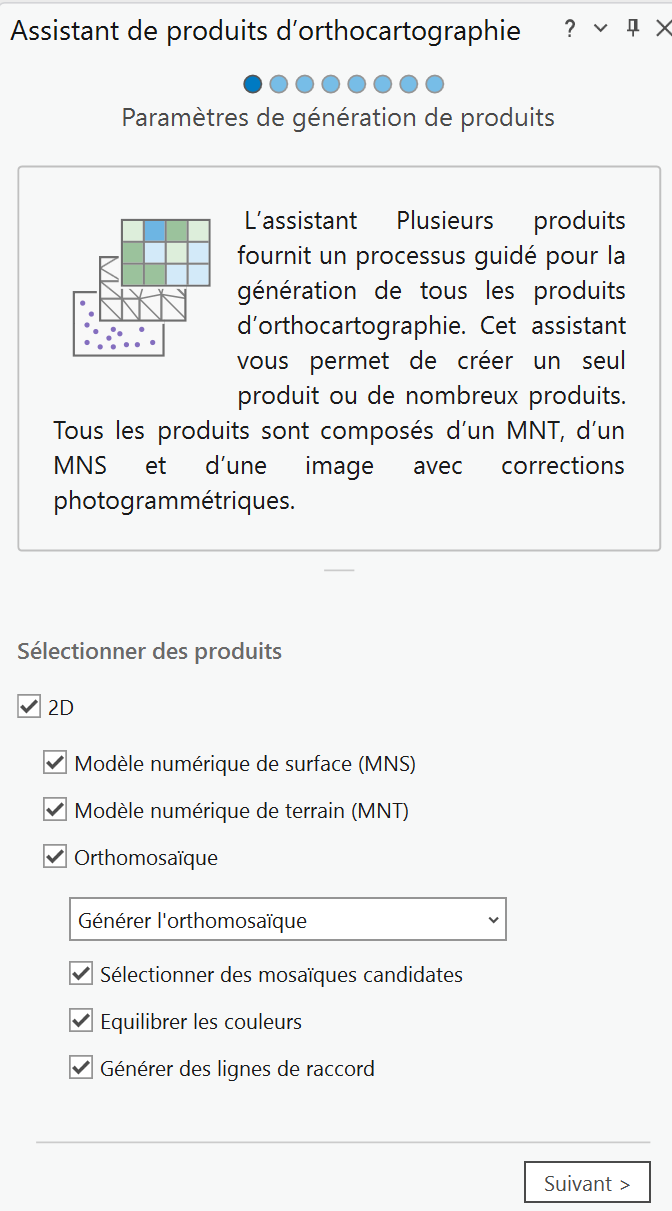
Task: Click the help question mark icon
Action: click(x=570, y=29)
